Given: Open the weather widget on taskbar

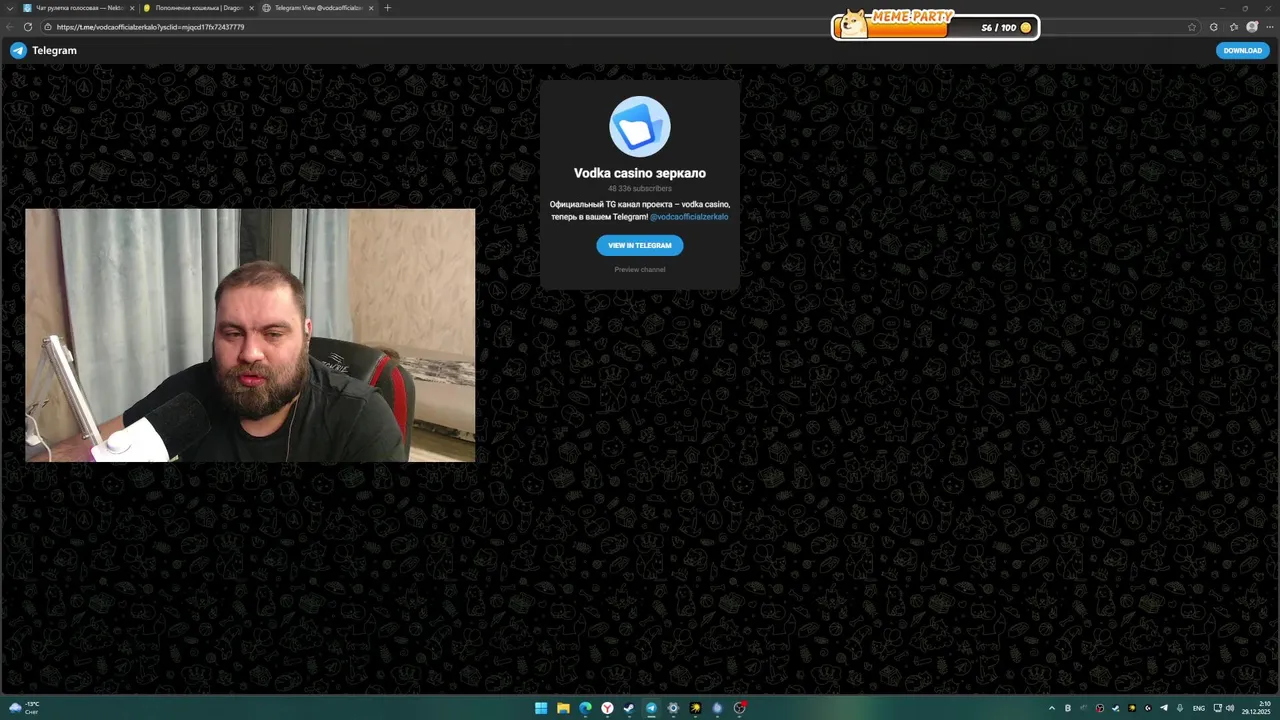Looking at the screenshot, I should pyautogui.click(x=23, y=708).
